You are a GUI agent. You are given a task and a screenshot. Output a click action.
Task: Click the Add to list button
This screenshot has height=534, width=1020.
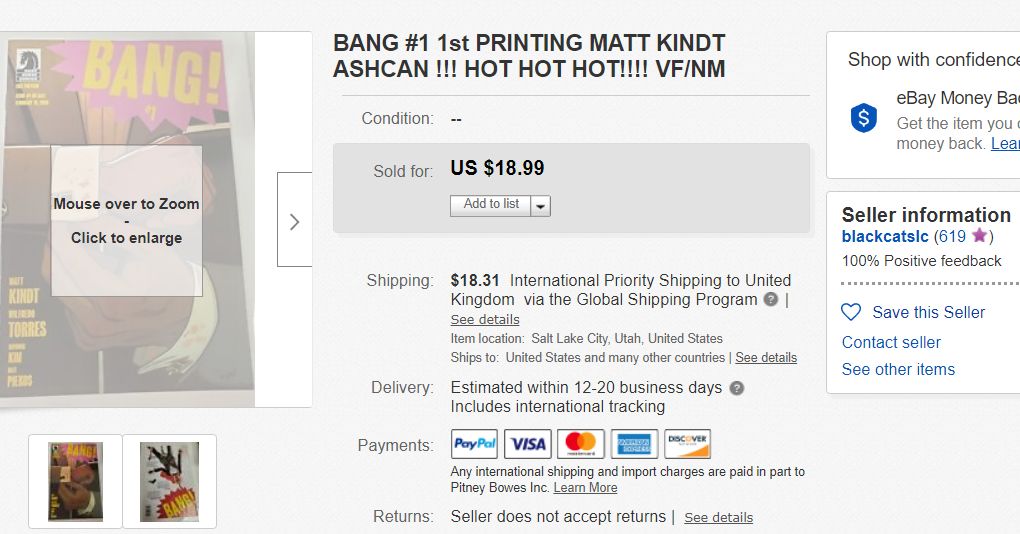pos(490,204)
